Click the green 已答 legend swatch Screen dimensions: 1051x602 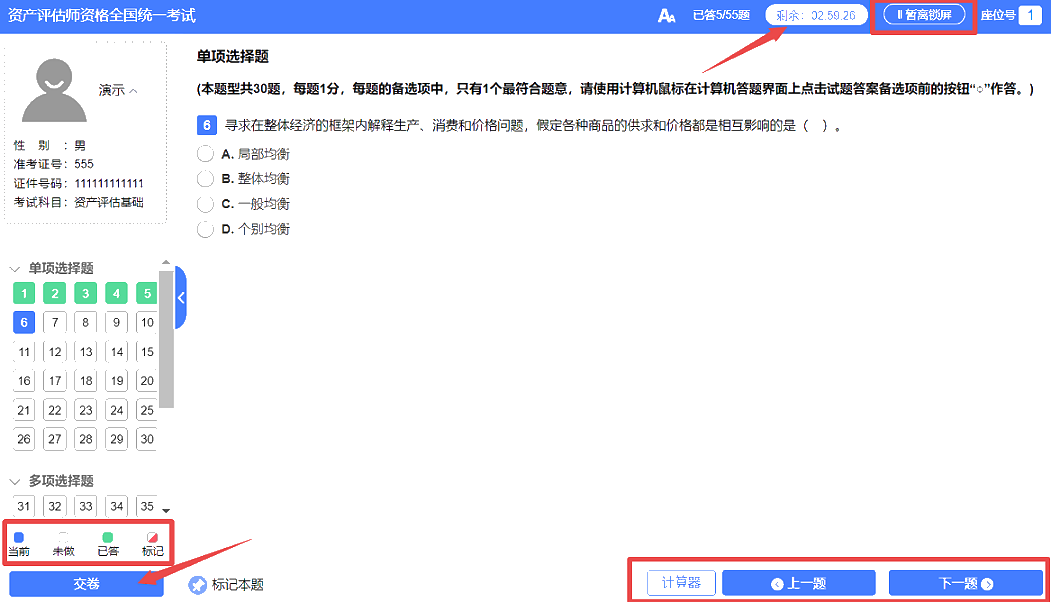[x=107, y=537]
